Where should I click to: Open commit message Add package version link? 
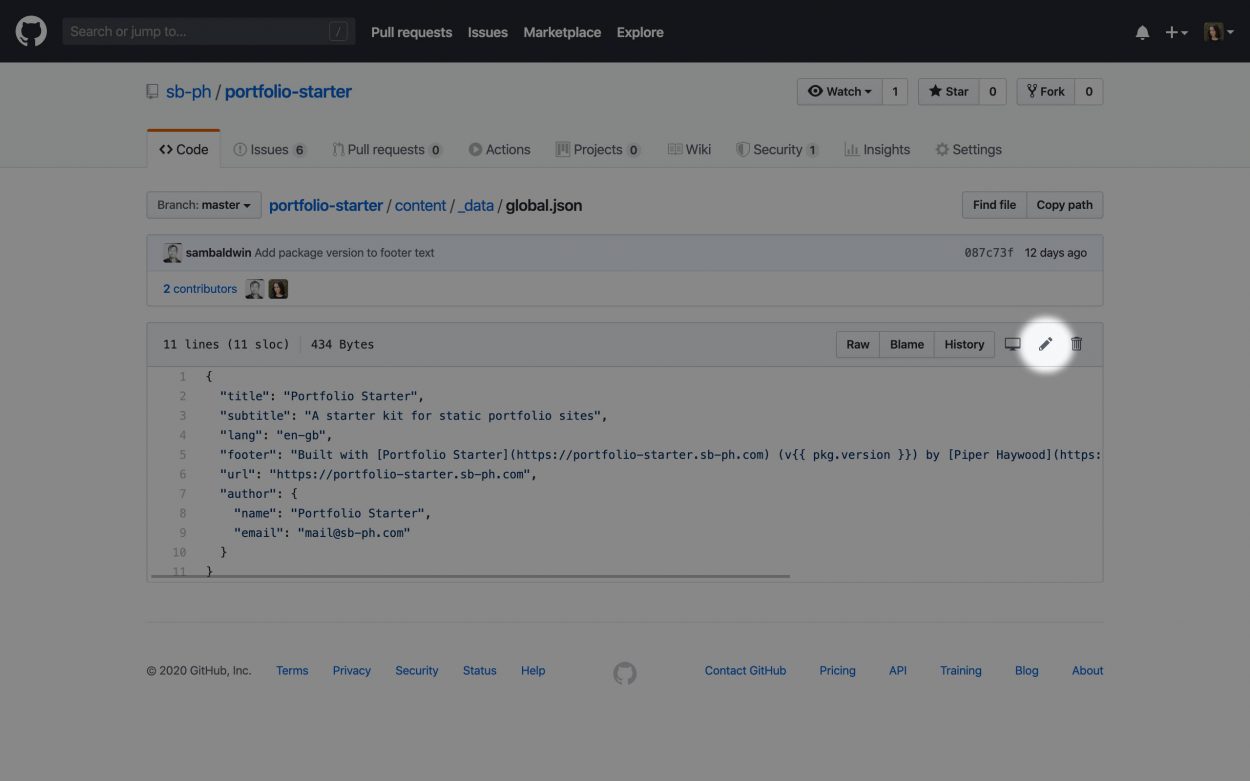[345, 253]
